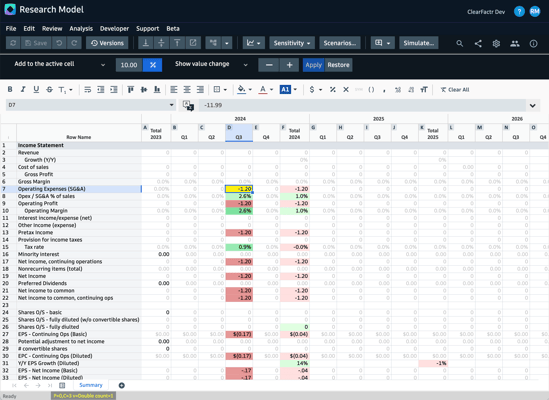Click the refresh icon in the main toolbar

click(x=13, y=43)
